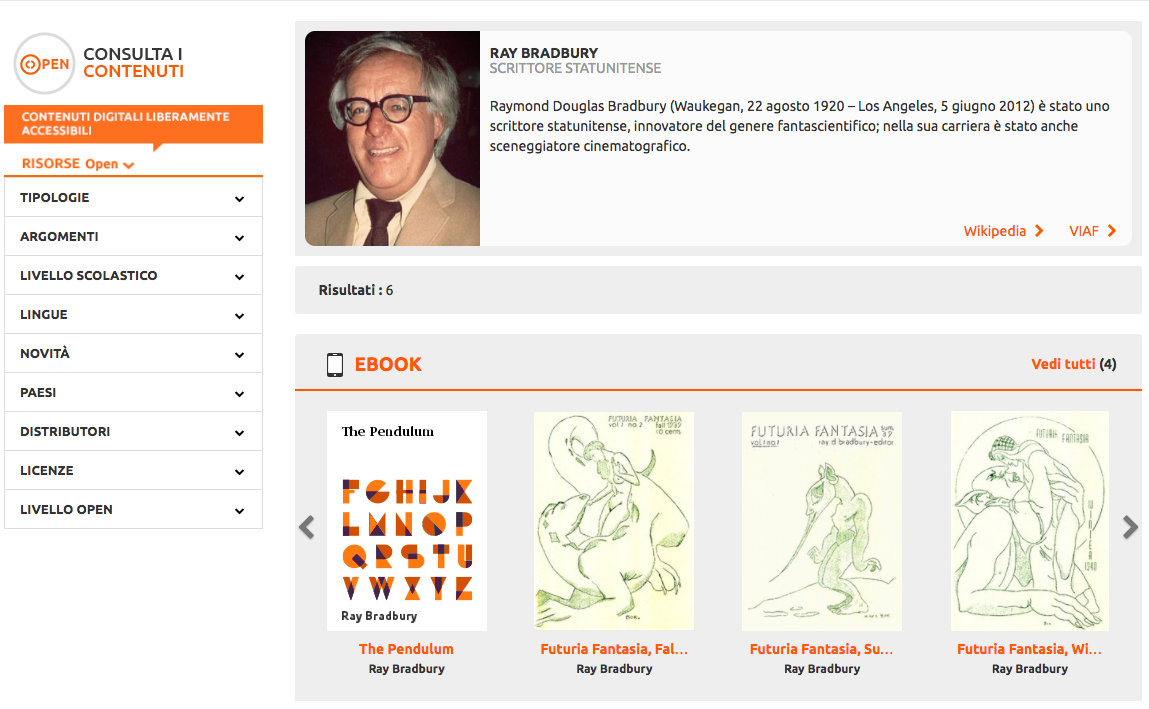Click the chevron arrow next to VIAF
This screenshot has width=1149, height=709.
tap(1112, 231)
